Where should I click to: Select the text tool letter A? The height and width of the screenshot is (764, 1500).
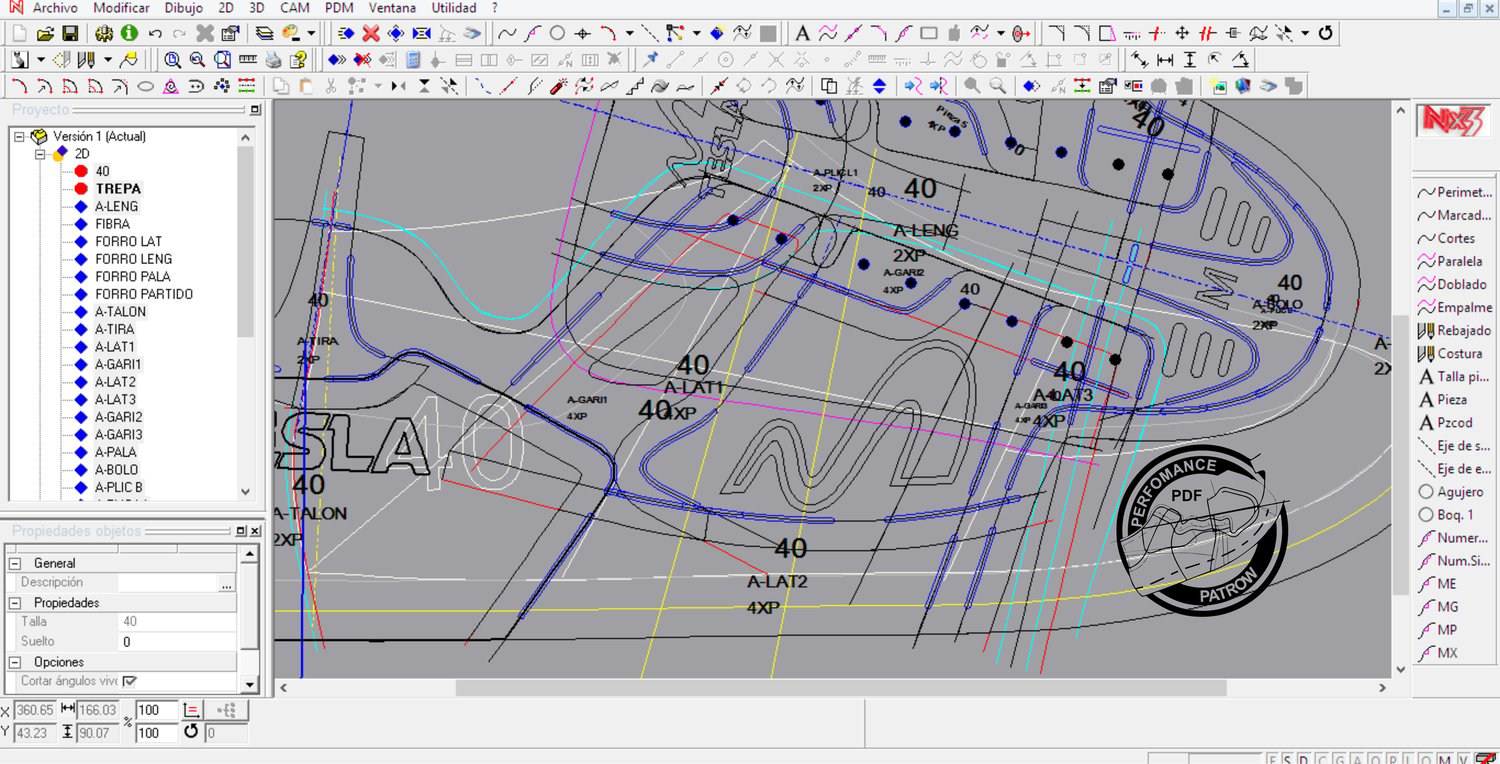pos(802,33)
